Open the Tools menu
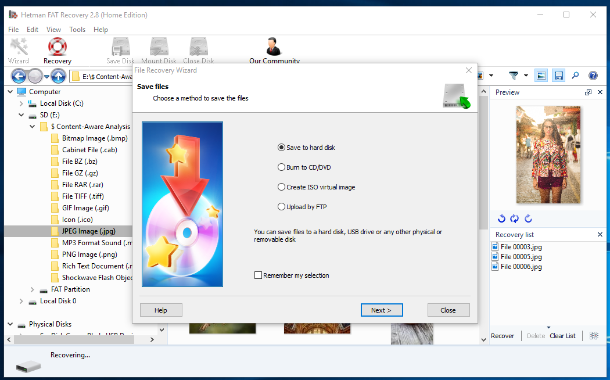Viewport: 610px width, 380px height. click(77, 30)
